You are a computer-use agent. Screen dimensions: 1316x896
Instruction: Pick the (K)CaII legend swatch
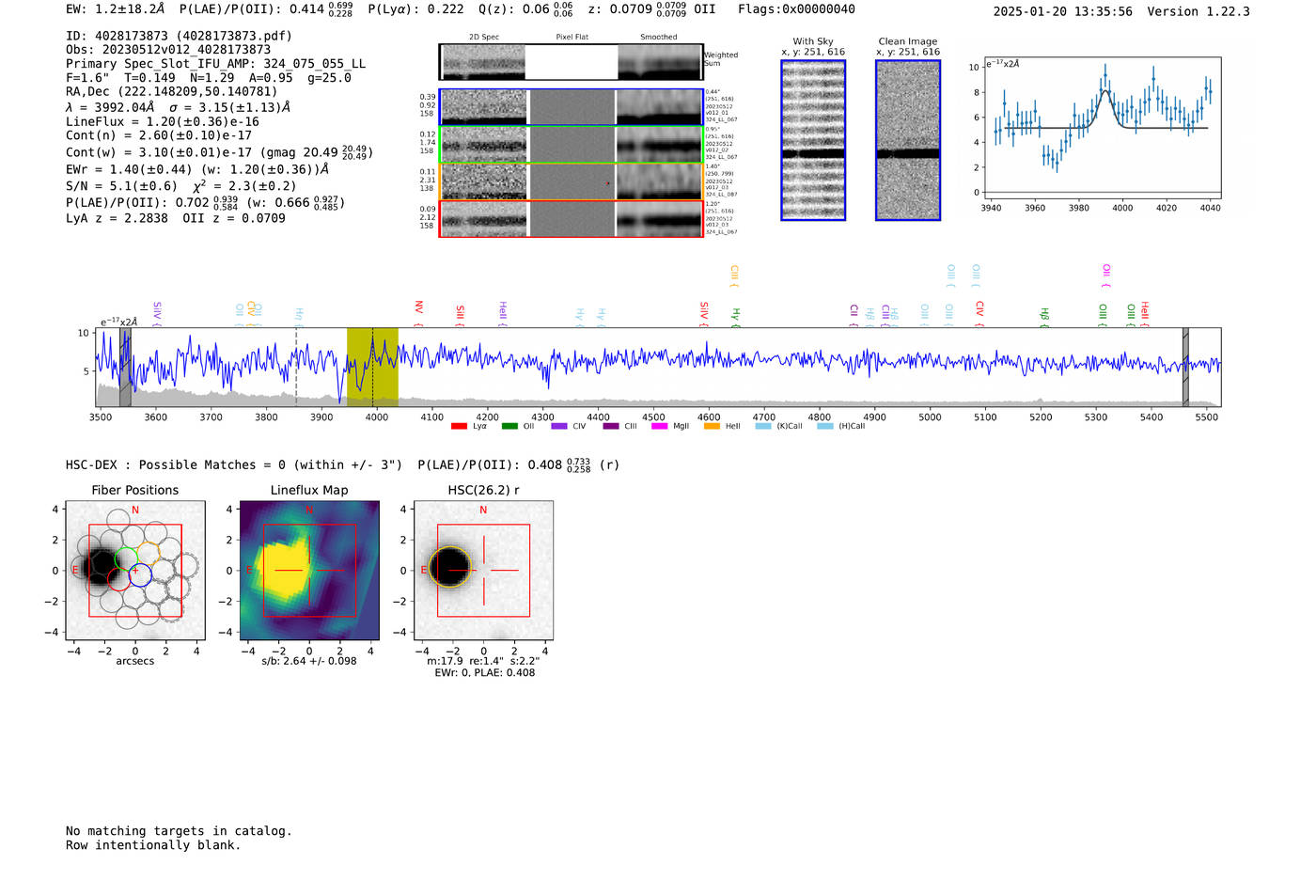[763, 426]
